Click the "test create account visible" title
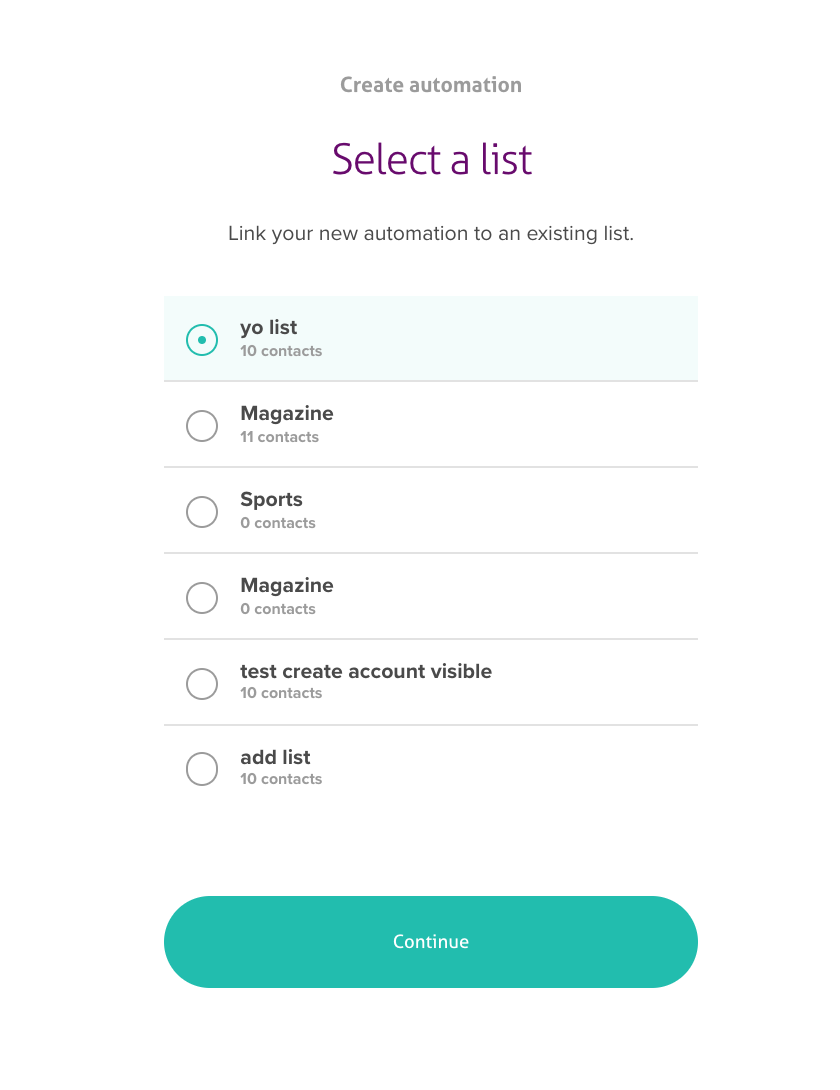This screenshot has width=840, height=1090. point(366,671)
